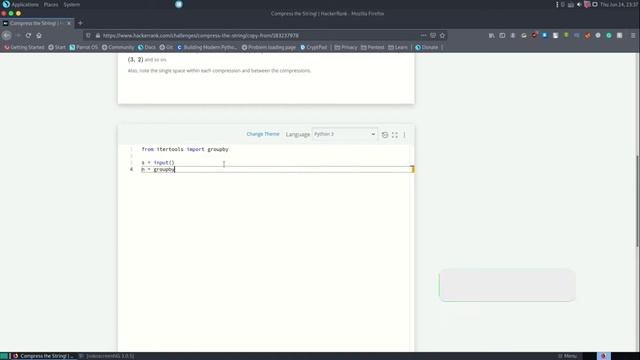Open the Docs bookmark
The width and height of the screenshot is (640, 360).
coord(147,47)
